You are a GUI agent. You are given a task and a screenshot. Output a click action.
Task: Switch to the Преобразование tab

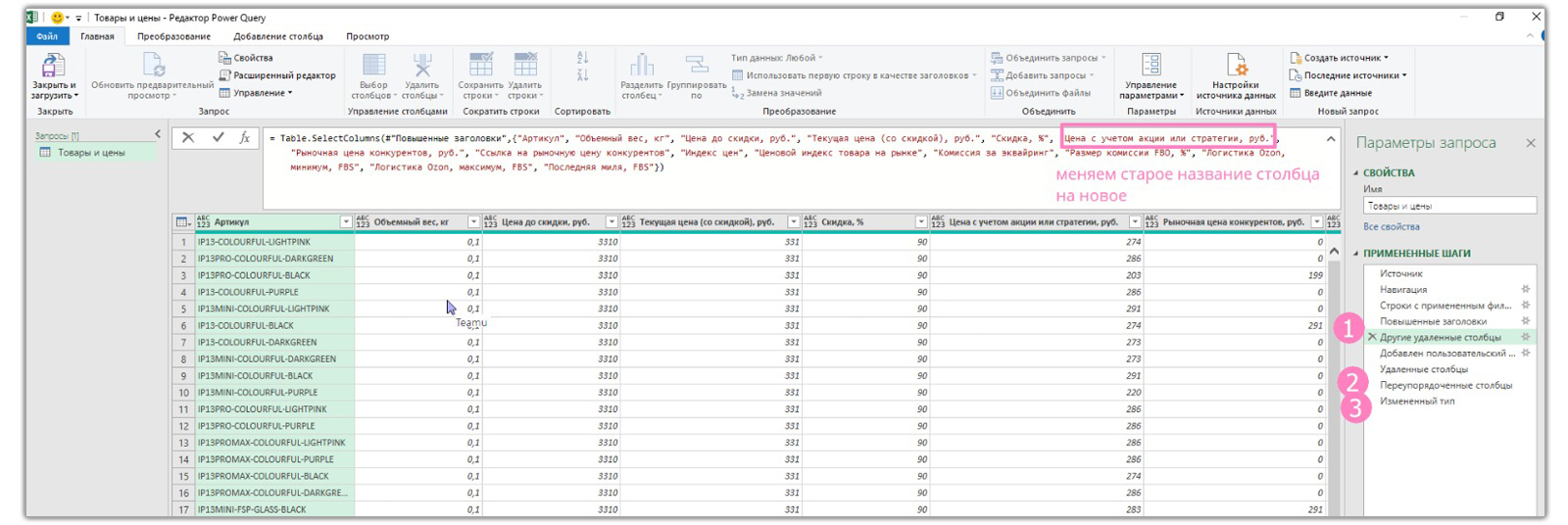coord(173,36)
